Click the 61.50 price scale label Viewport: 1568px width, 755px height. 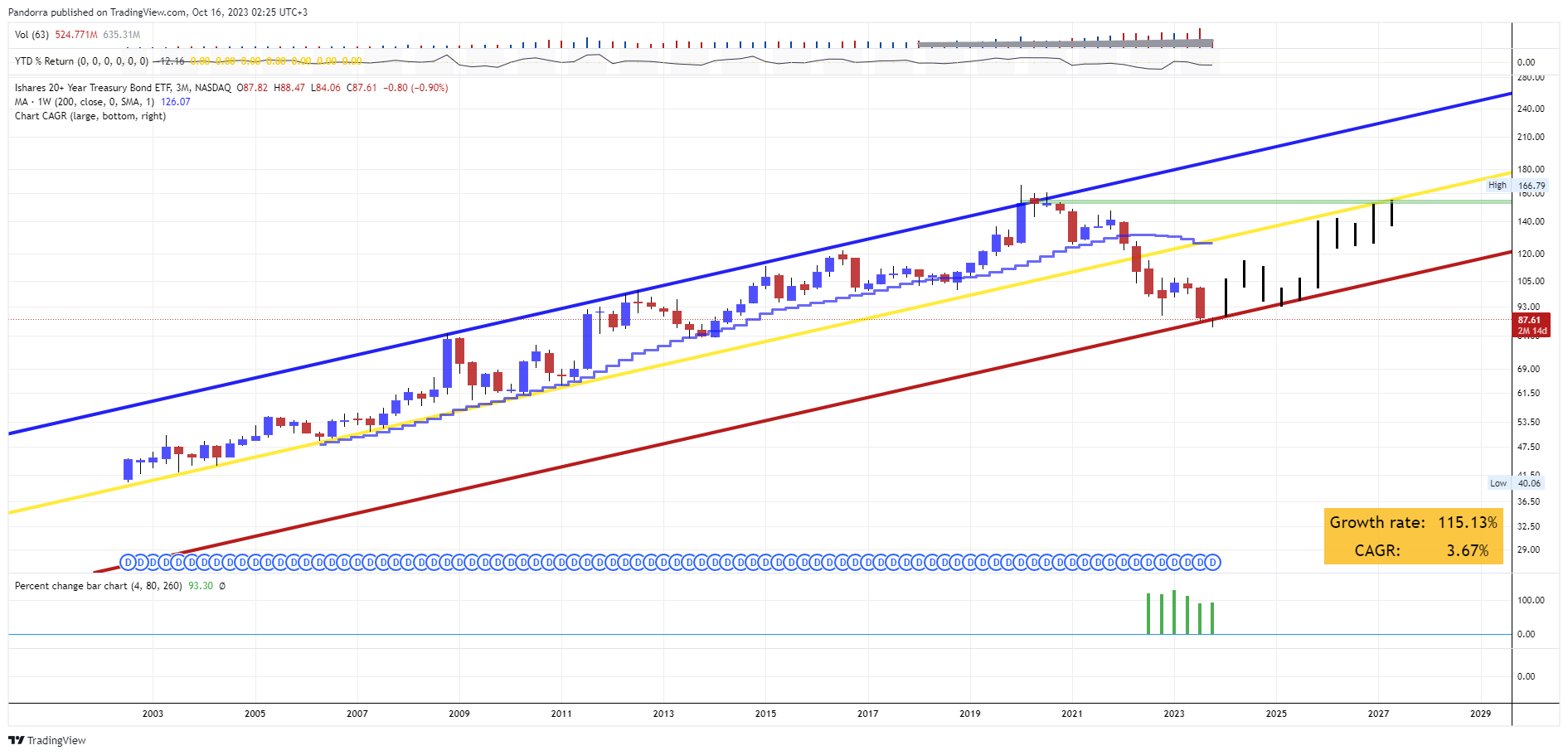pyautogui.click(x=1528, y=394)
